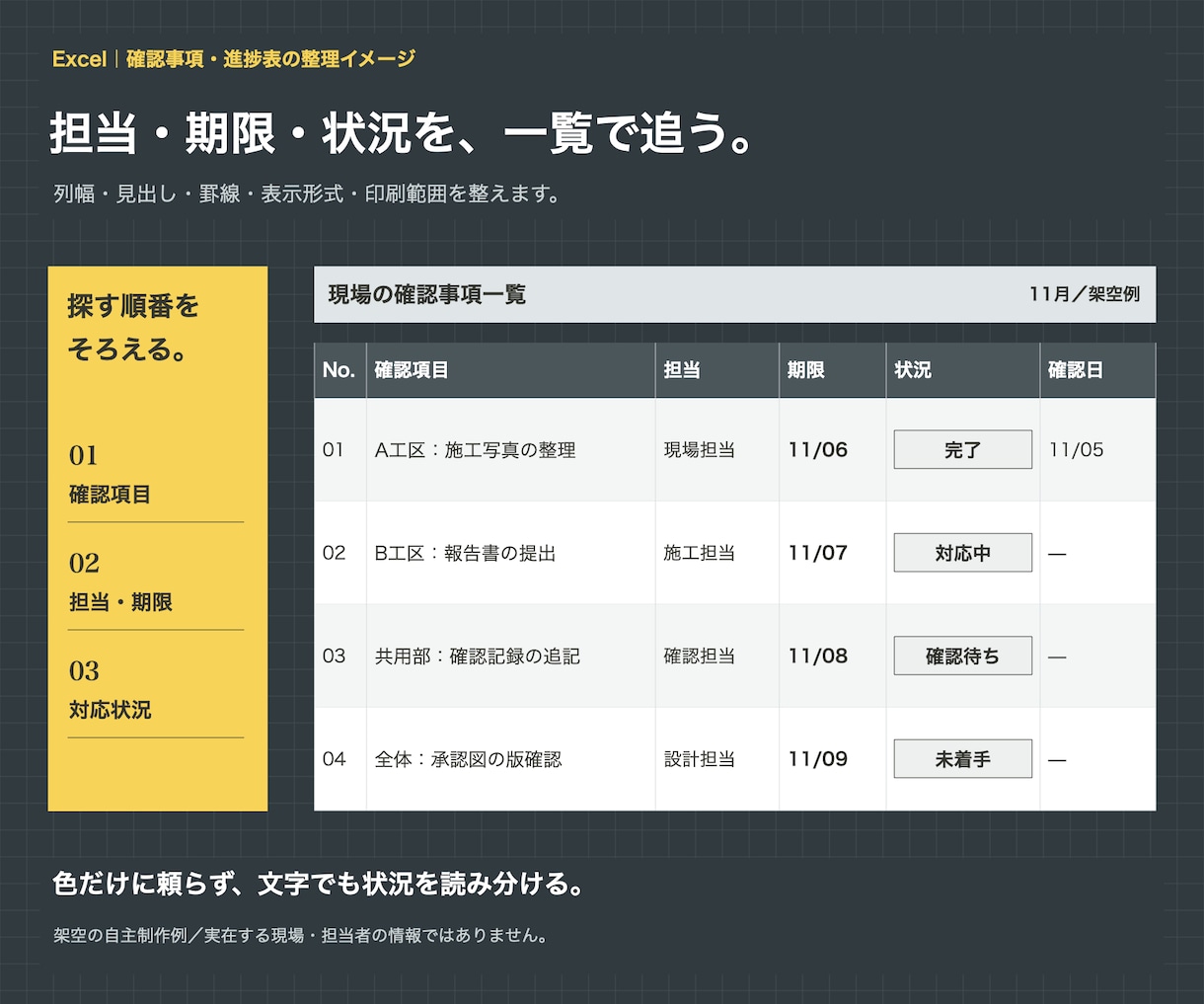Screen dimensions: 1204x1004
Task: Click the cell 全体:承認図の版確認
Action: tap(510, 759)
